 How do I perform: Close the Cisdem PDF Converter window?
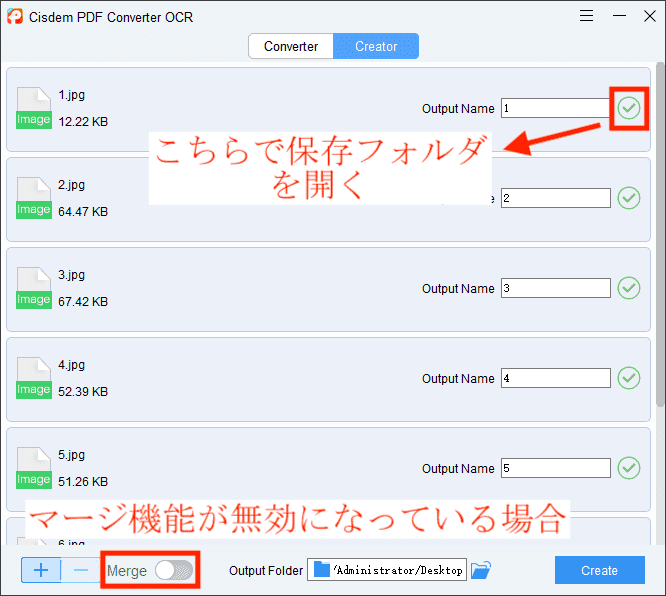pyautogui.click(x=650, y=16)
